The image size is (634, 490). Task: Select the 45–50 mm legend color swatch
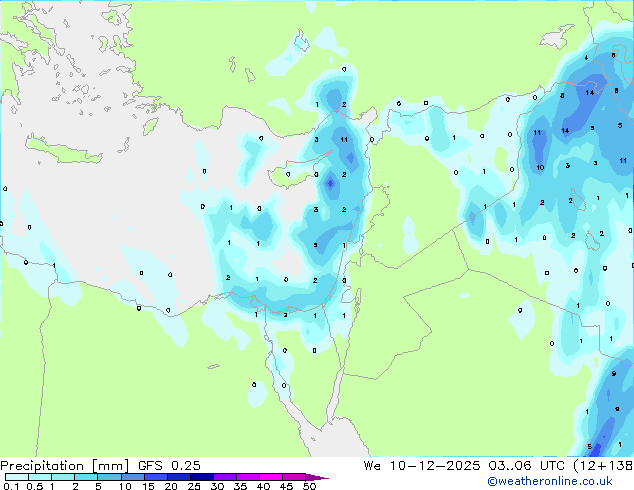click(x=294, y=477)
